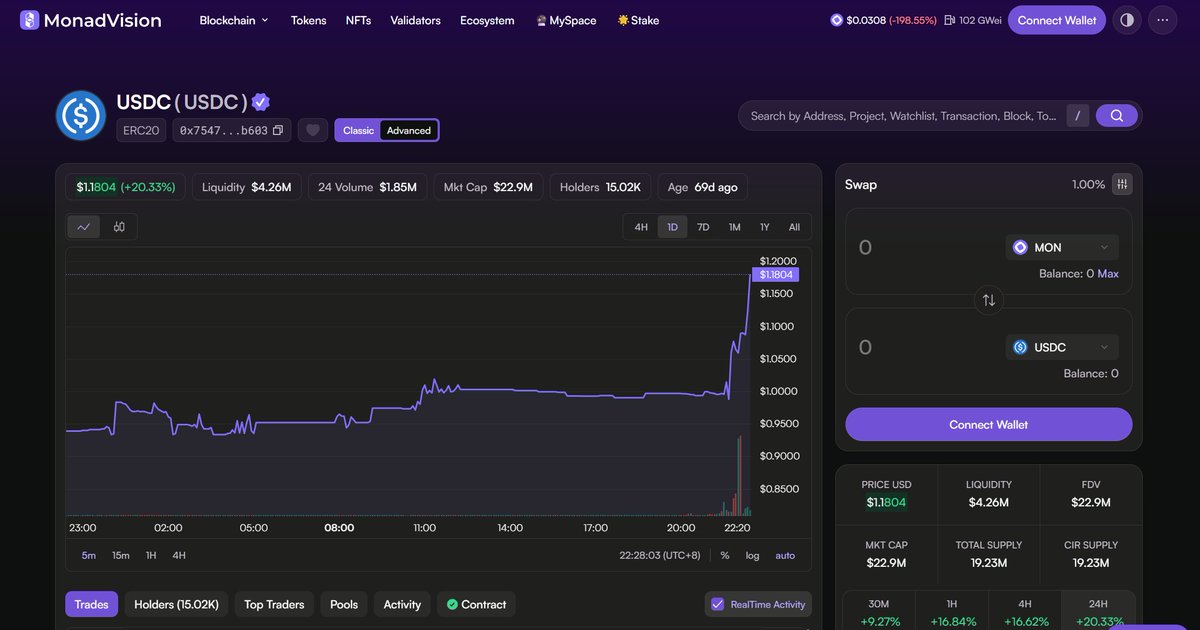The width and height of the screenshot is (1200, 630).
Task: Select 1M chart range
Action: tap(734, 227)
